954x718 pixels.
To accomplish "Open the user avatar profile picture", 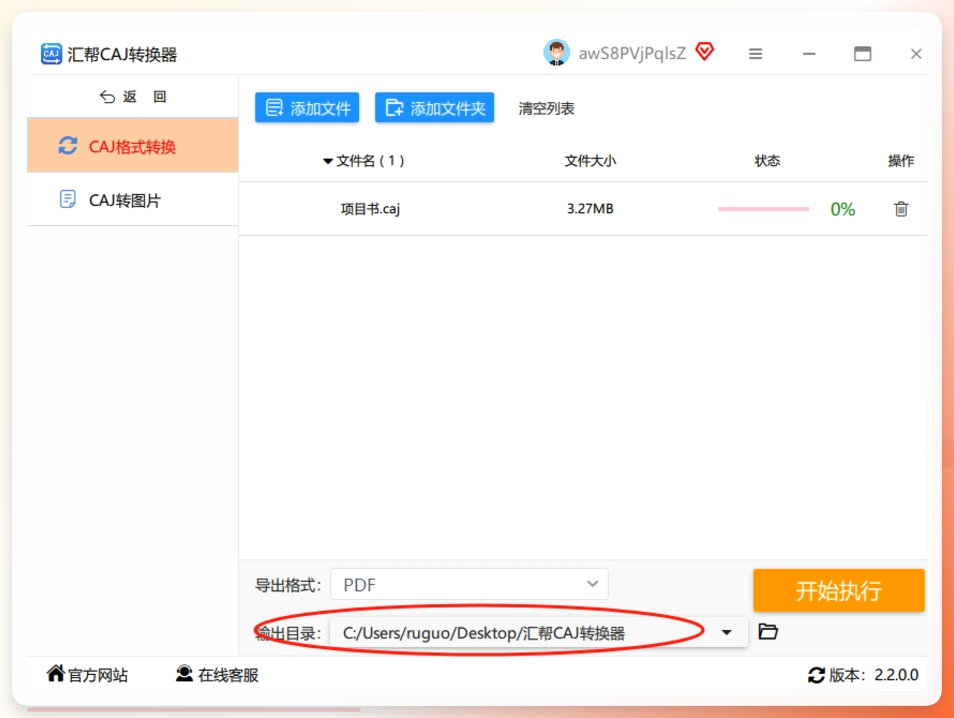I will tap(556, 53).
